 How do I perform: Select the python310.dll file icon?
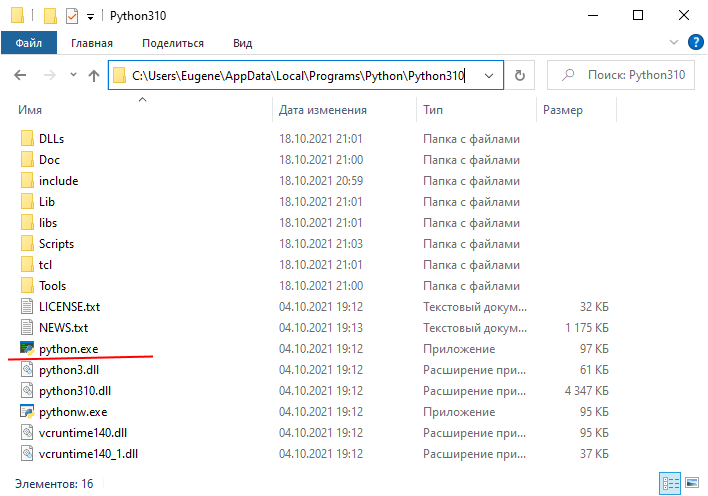pos(27,390)
